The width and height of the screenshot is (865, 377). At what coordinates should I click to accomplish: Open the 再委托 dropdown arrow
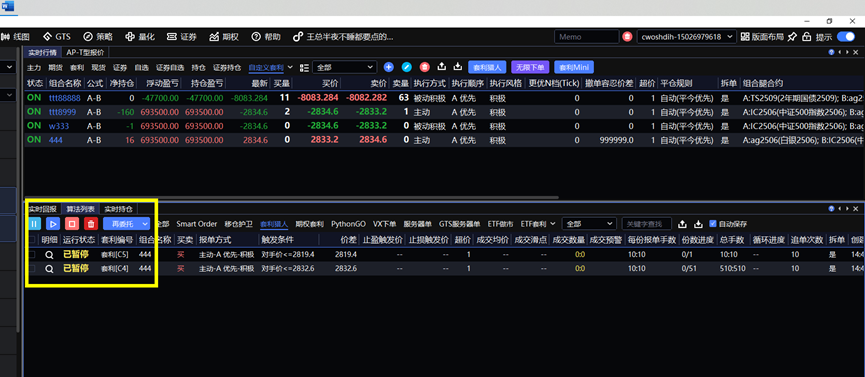click(145, 224)
